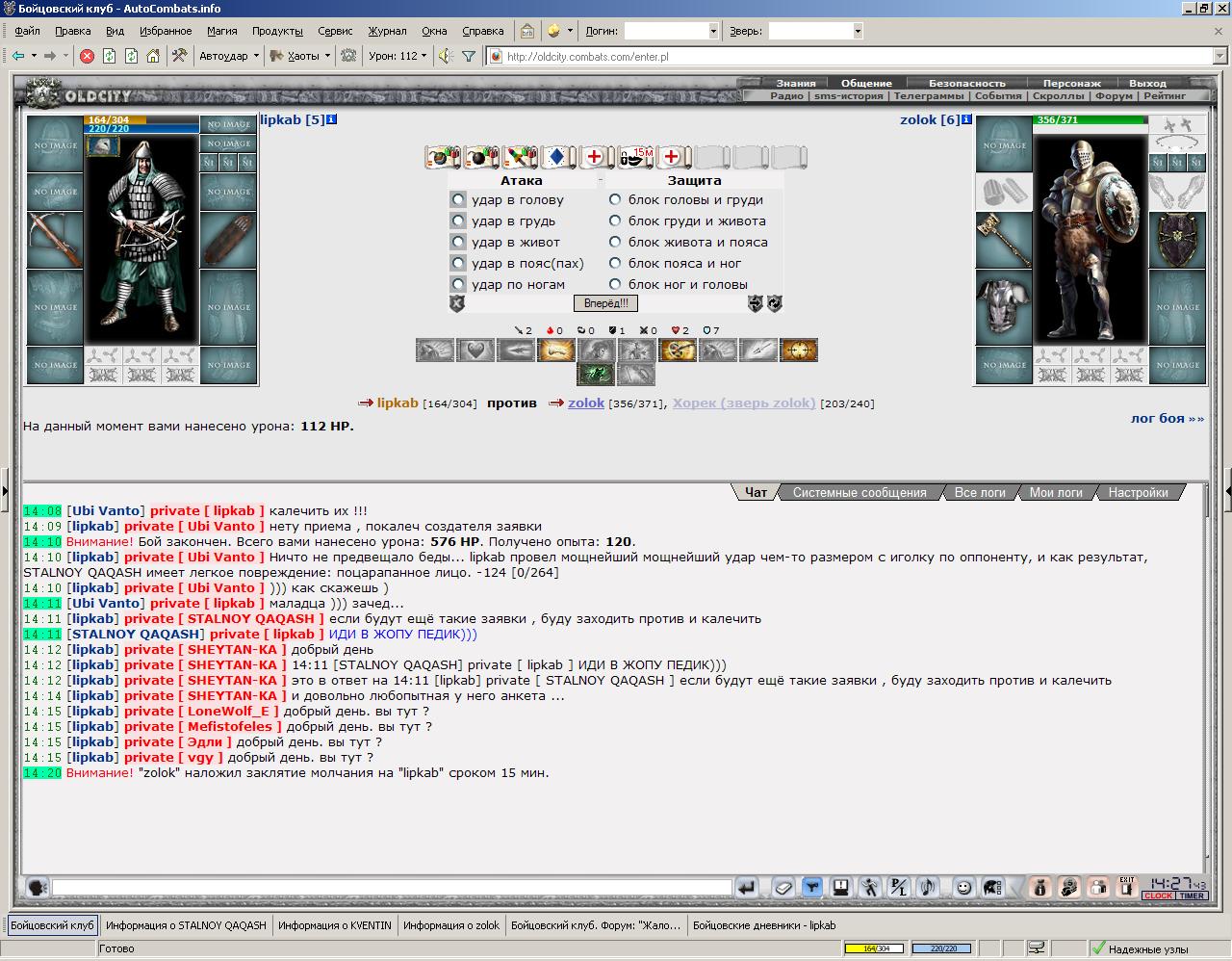
Task: Open tools via hammer and wrench icon
Action: (179, 56)
